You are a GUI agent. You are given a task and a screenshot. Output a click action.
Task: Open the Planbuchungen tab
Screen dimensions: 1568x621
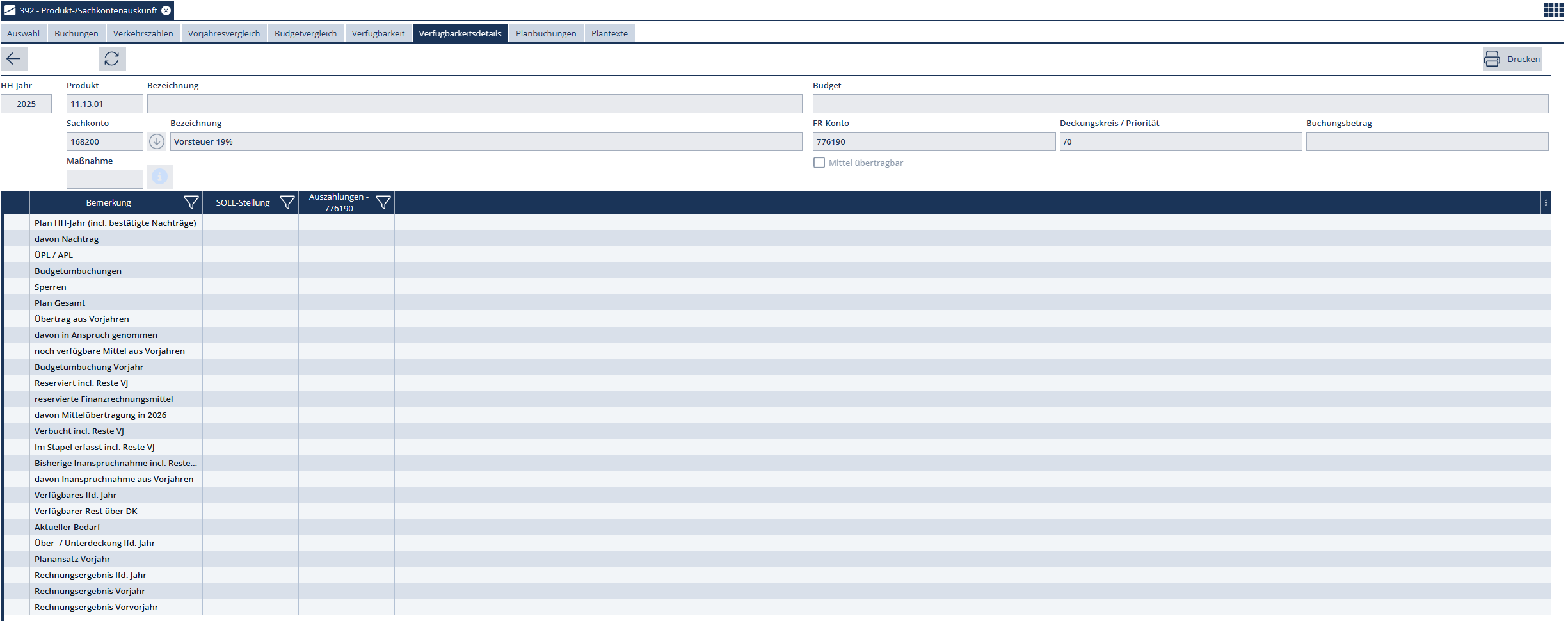click(x=546, y=33)
